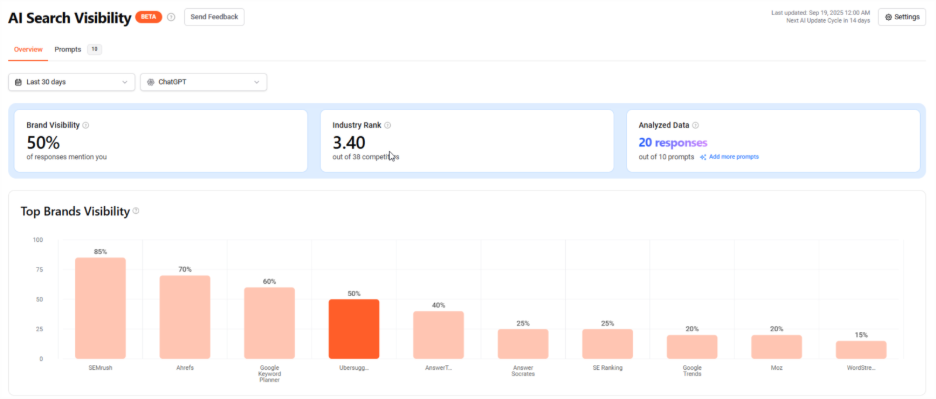
Task: Open the Last 30 days date dropdown
Action: (x=72, y=82)
